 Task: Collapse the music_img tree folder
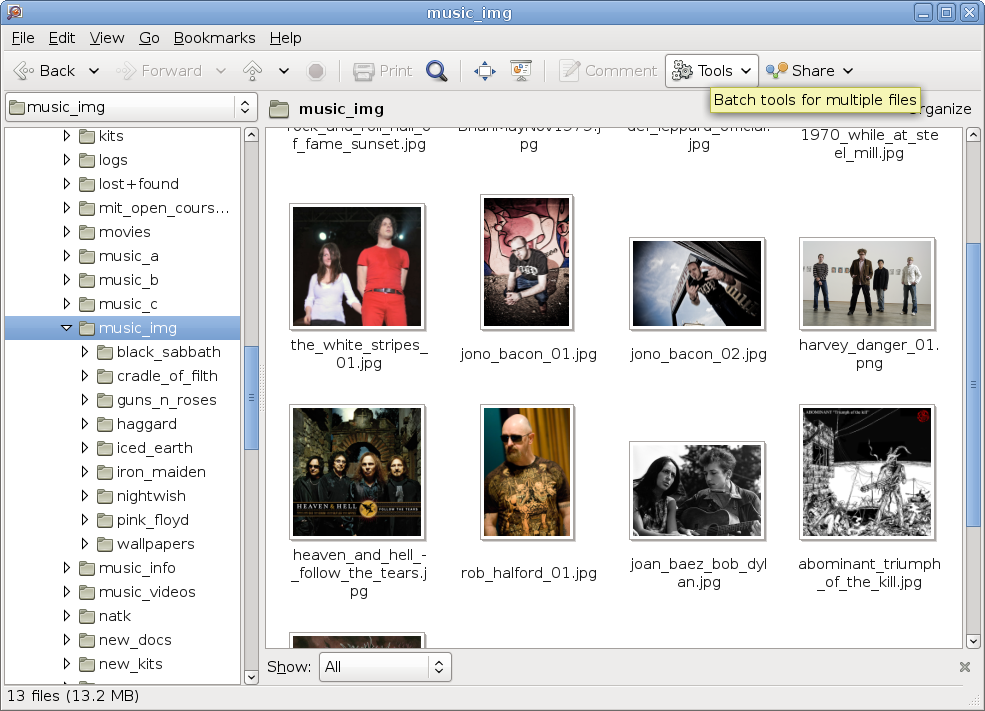coord(67,328)
